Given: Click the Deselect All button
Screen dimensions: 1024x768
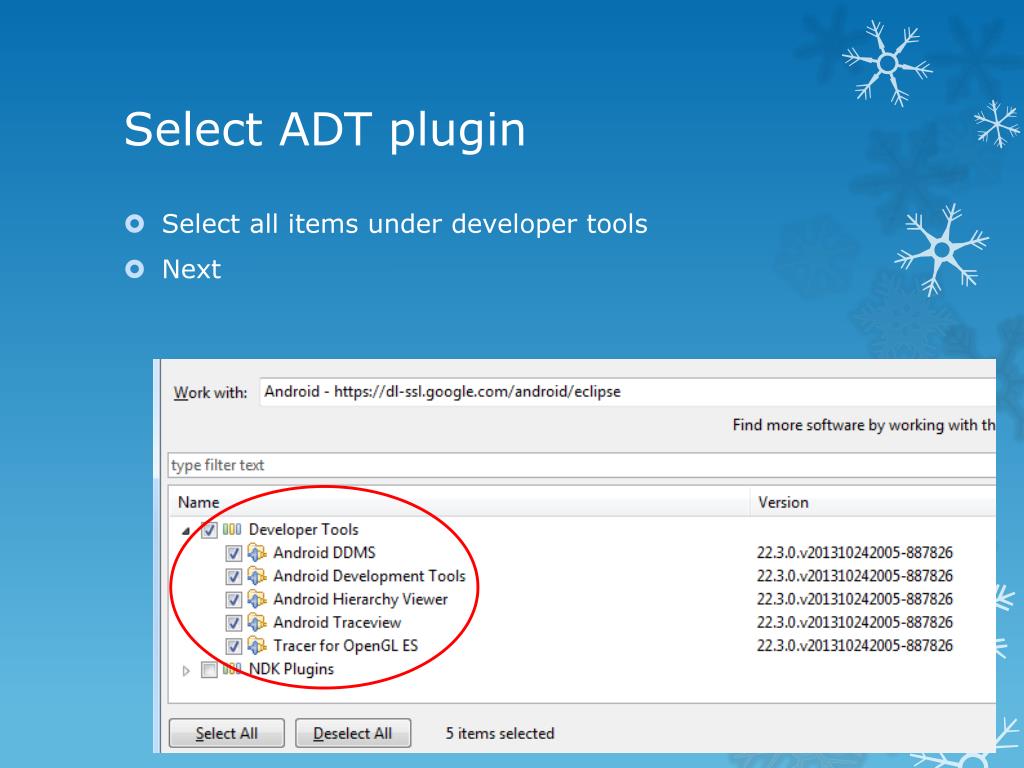Looking at the screenshot, I should [353, 733].
